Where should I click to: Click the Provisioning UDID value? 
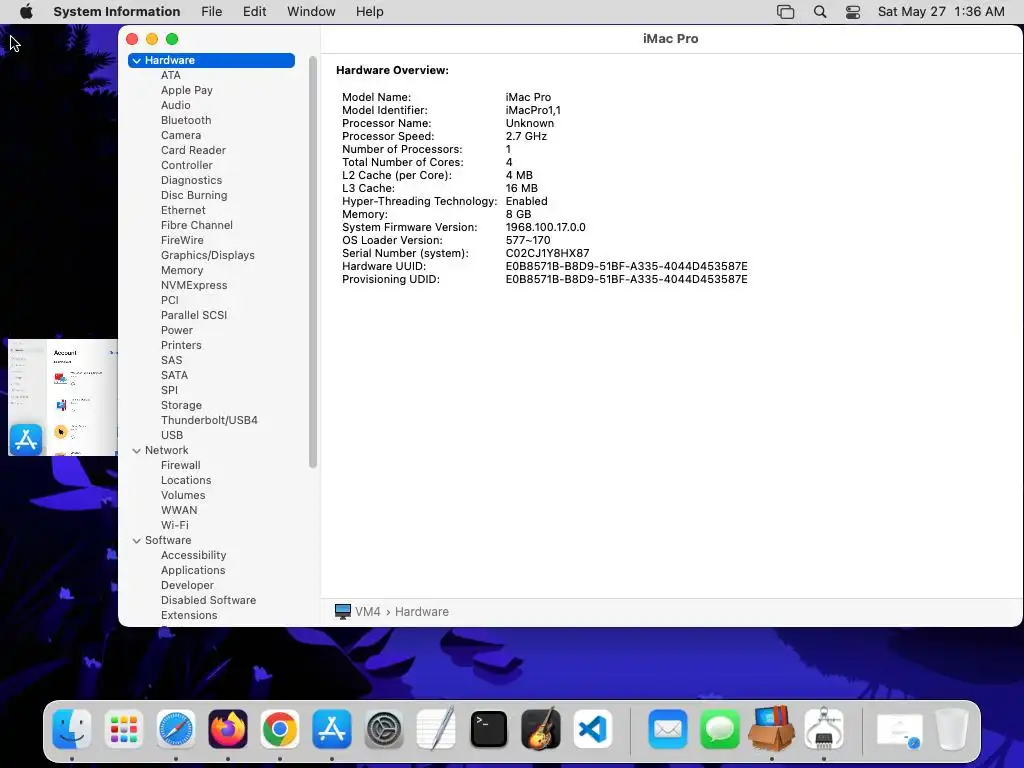(x=626, y=280)
